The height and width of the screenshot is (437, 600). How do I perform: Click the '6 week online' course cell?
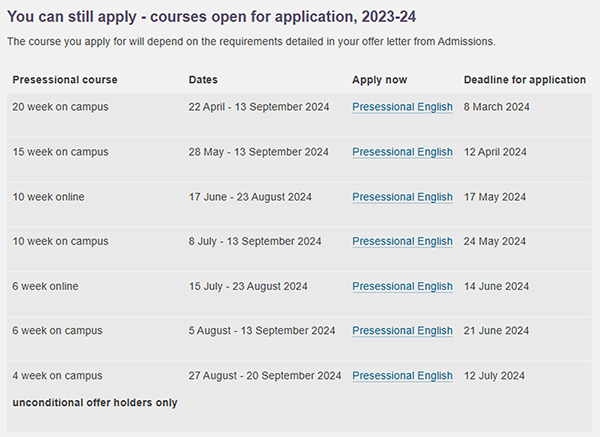tap(45, 286)
